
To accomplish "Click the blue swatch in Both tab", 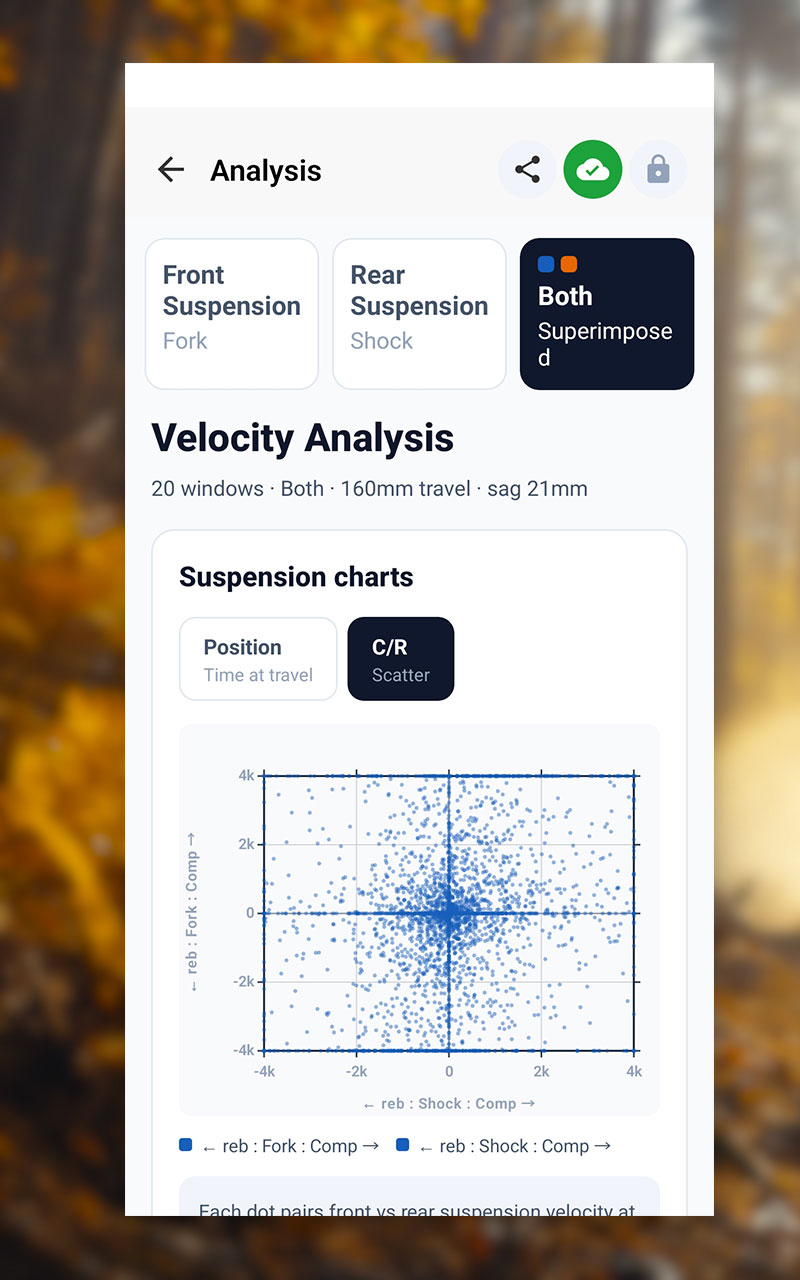I will pyautogui.click(x=546, y=264).
